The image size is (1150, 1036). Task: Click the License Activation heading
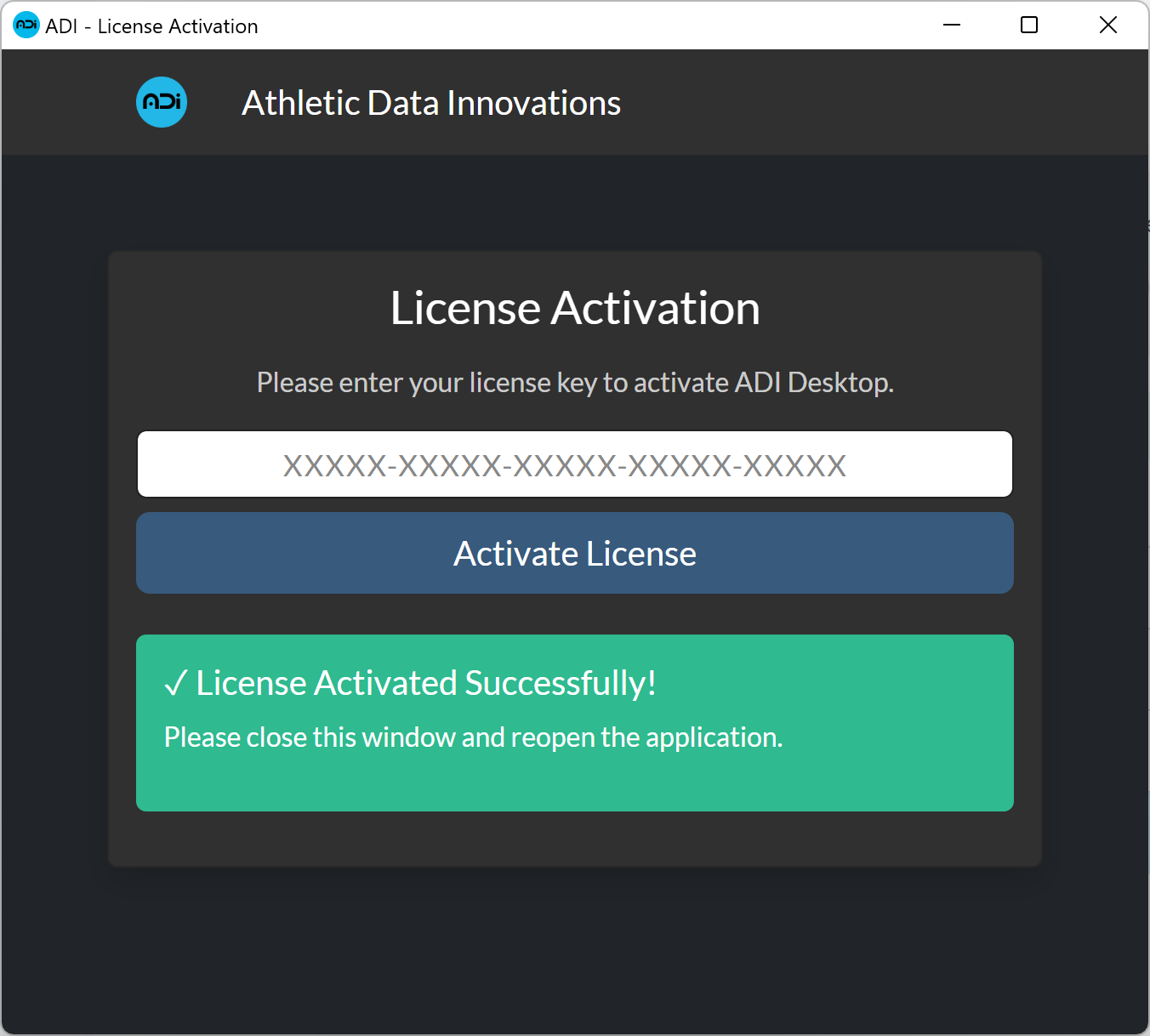(575, 308)
